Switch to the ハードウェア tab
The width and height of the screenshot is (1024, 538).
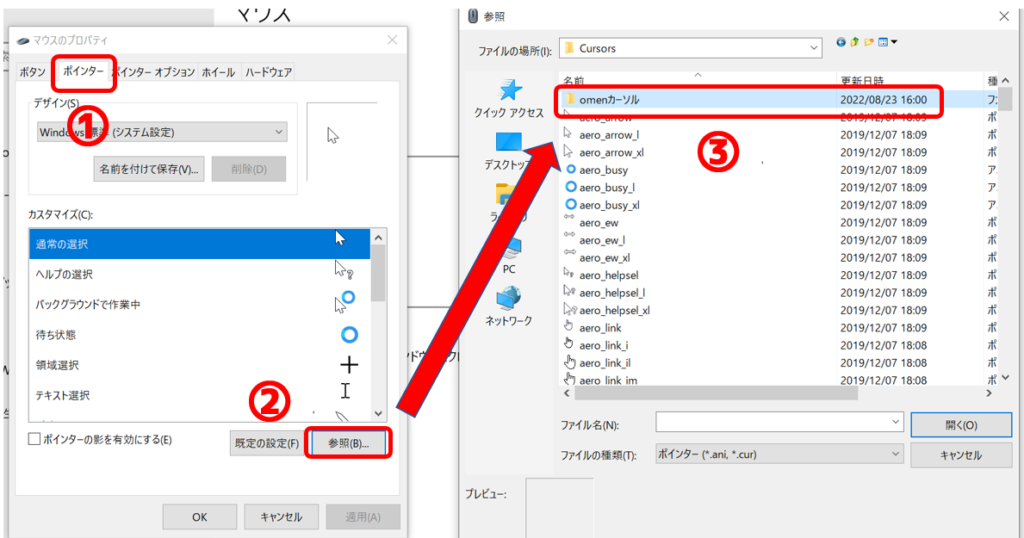pos(268,72)
